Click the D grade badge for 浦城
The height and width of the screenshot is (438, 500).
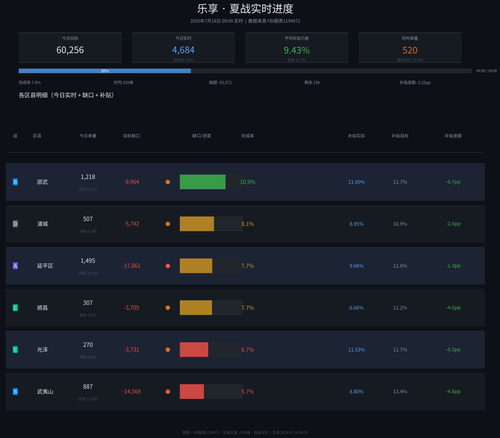coord(15,224)
